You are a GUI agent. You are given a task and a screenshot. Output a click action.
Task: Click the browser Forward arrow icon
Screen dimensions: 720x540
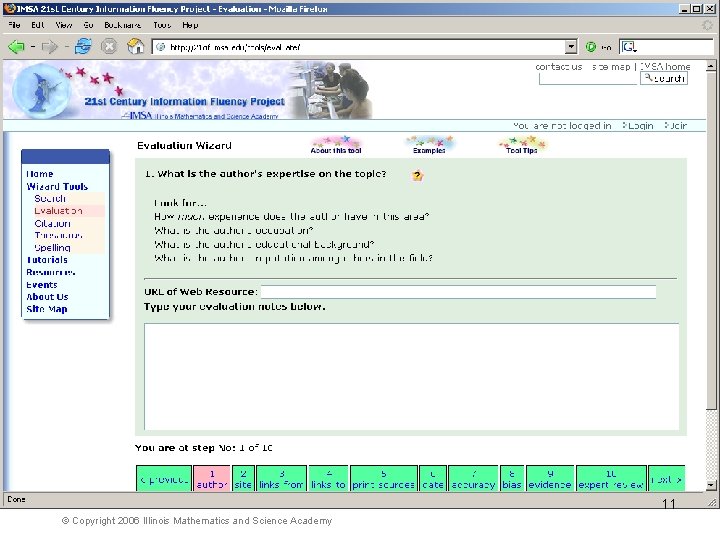coord(50,47)
